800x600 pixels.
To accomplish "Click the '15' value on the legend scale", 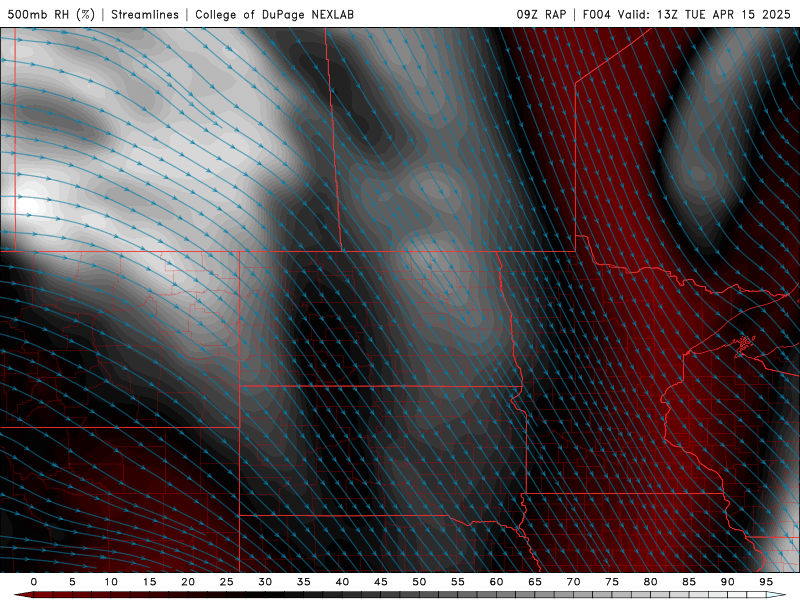I will [x=149, y=582].
